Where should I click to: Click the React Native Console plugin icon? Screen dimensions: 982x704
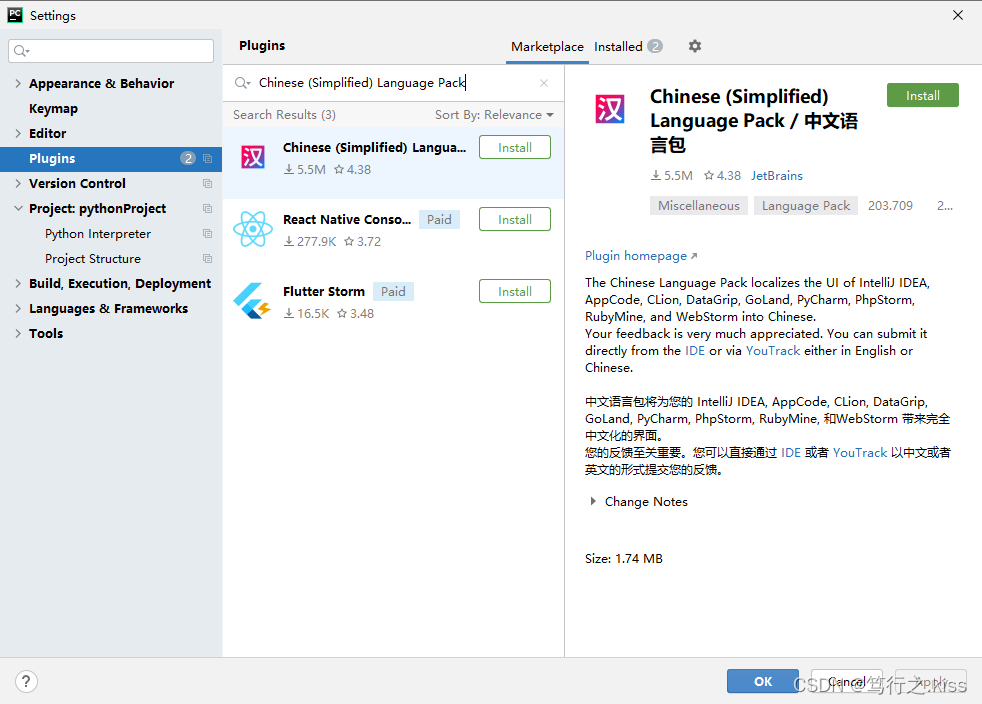coord(253,229)
